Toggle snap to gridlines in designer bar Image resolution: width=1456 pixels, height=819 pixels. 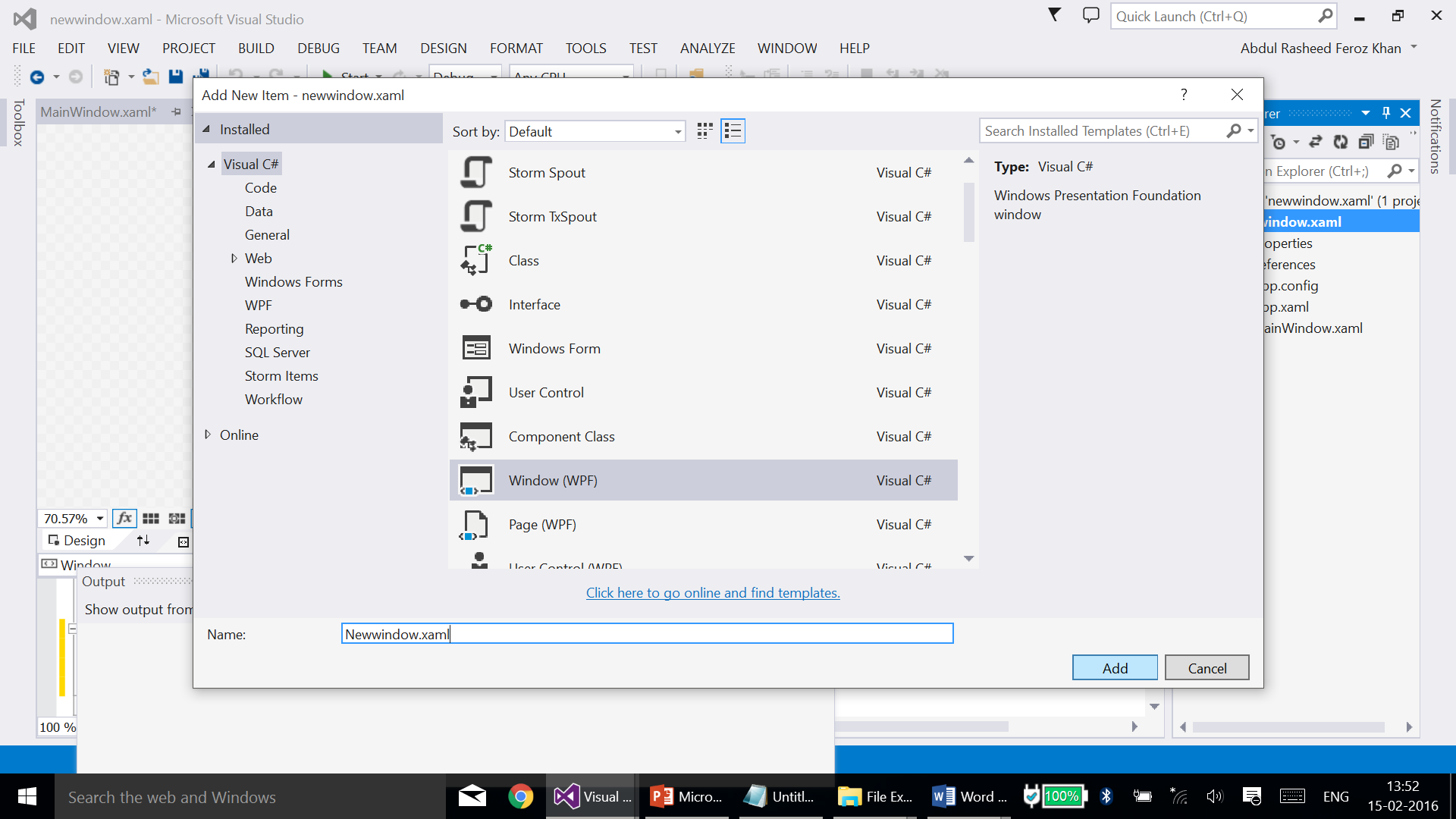pos(177,519)
